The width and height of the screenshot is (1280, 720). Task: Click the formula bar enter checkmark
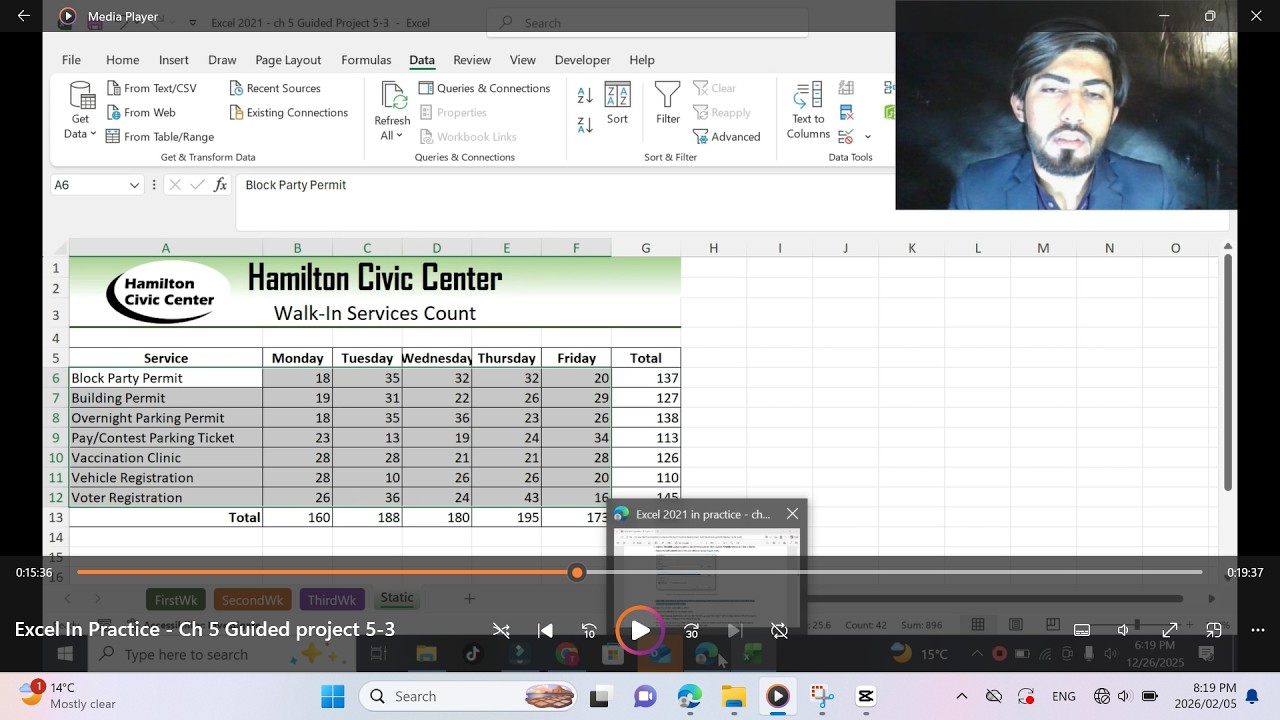pos(197,185)
